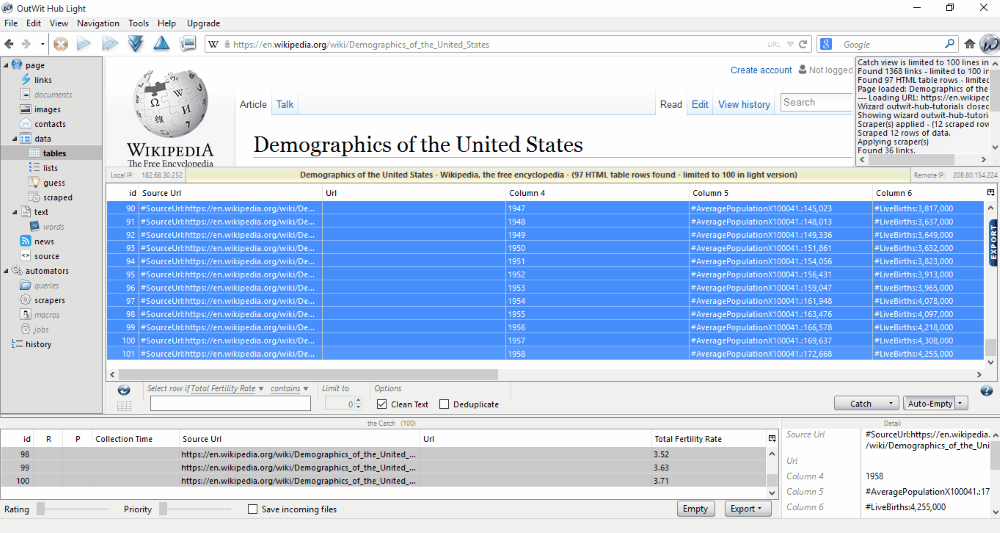Click the reload icon in address bar
The image size is (1000, 533).
pyautogui.click(x=803, y=45)
